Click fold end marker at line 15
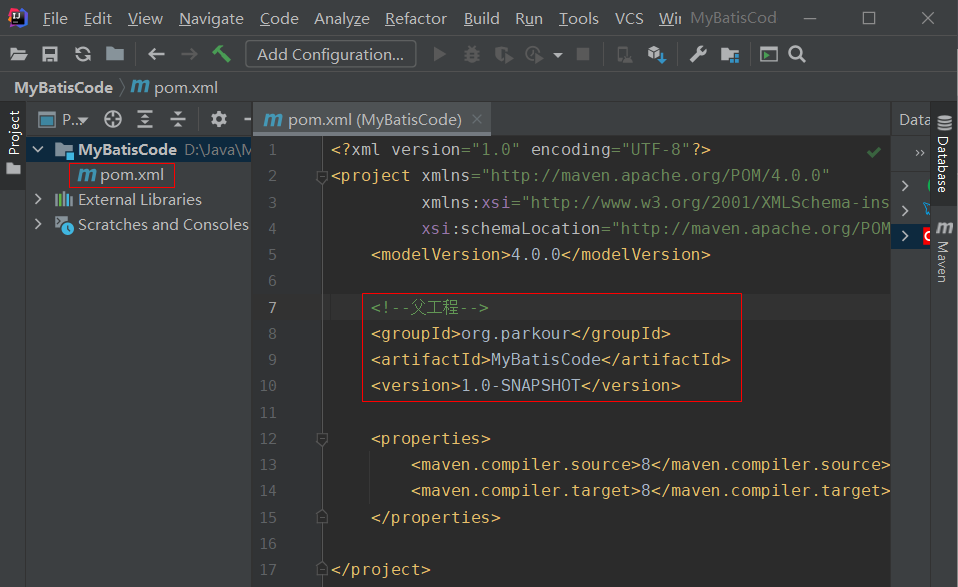The height and width of the screenshot is (587, 958). 322,517
